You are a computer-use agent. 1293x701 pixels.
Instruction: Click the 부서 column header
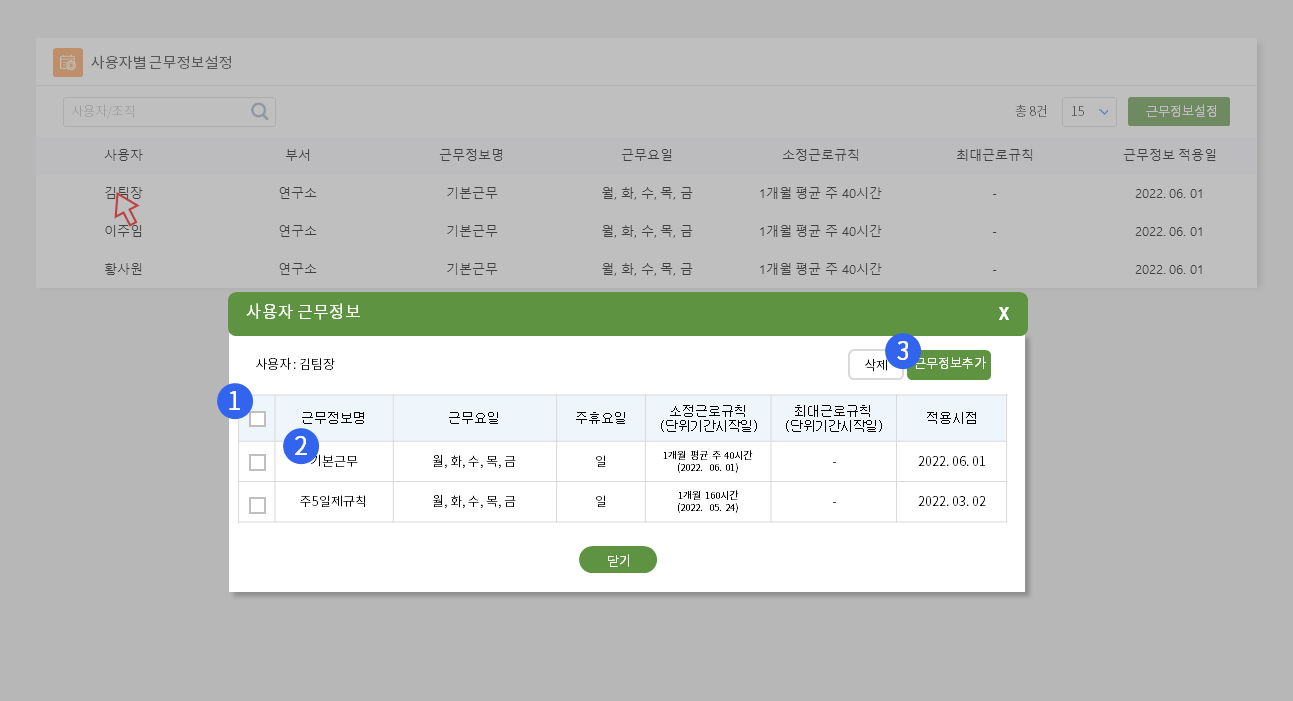(x=298, y=155)
